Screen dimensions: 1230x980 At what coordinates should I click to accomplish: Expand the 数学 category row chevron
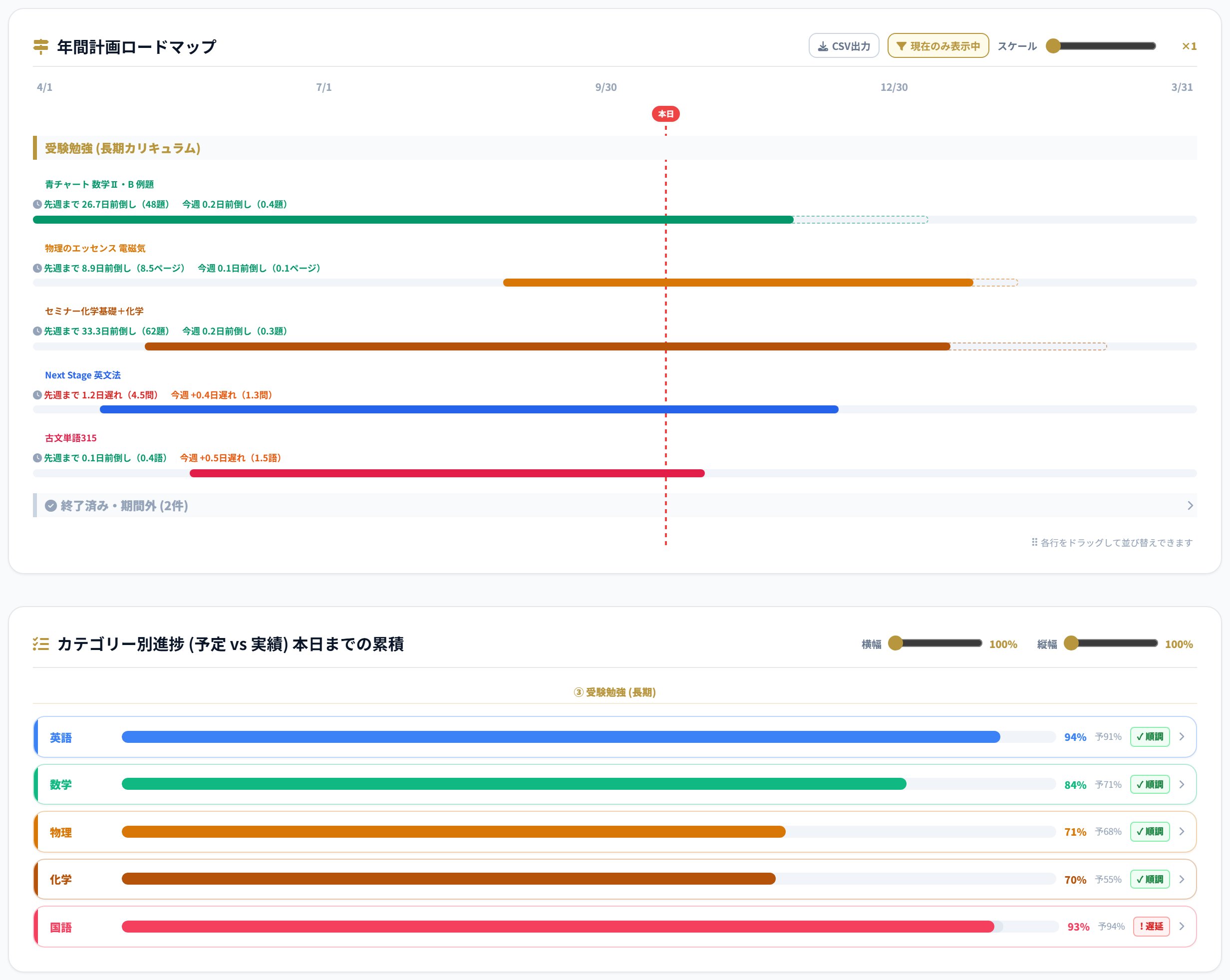coord(1182,784)
